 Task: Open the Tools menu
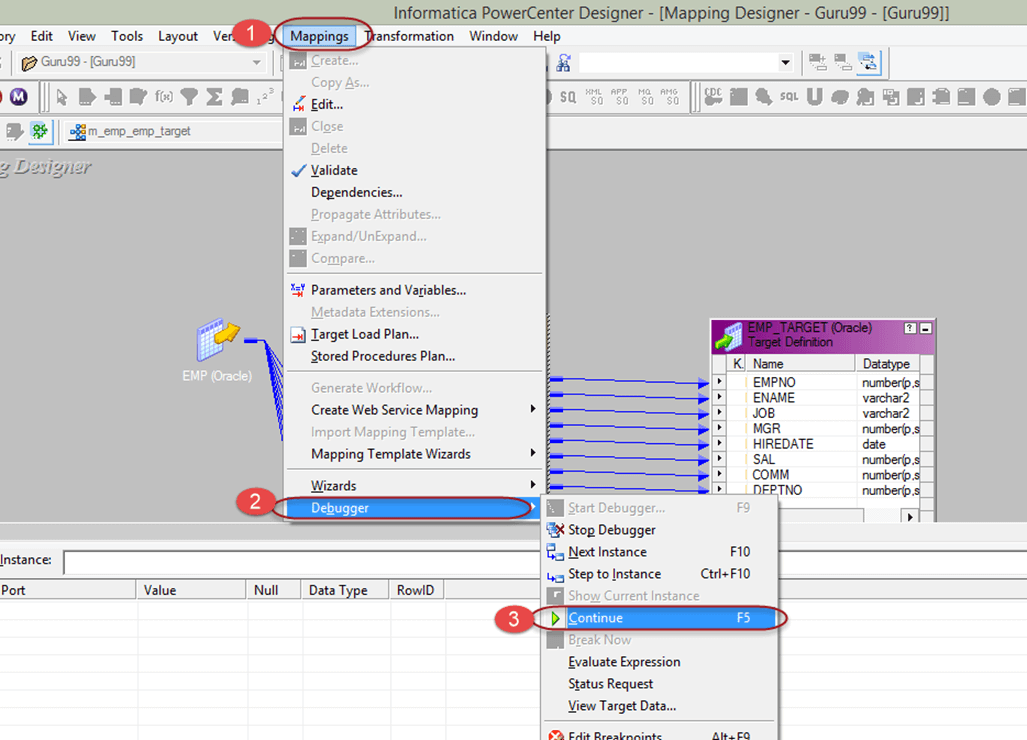tap(127, 36)
